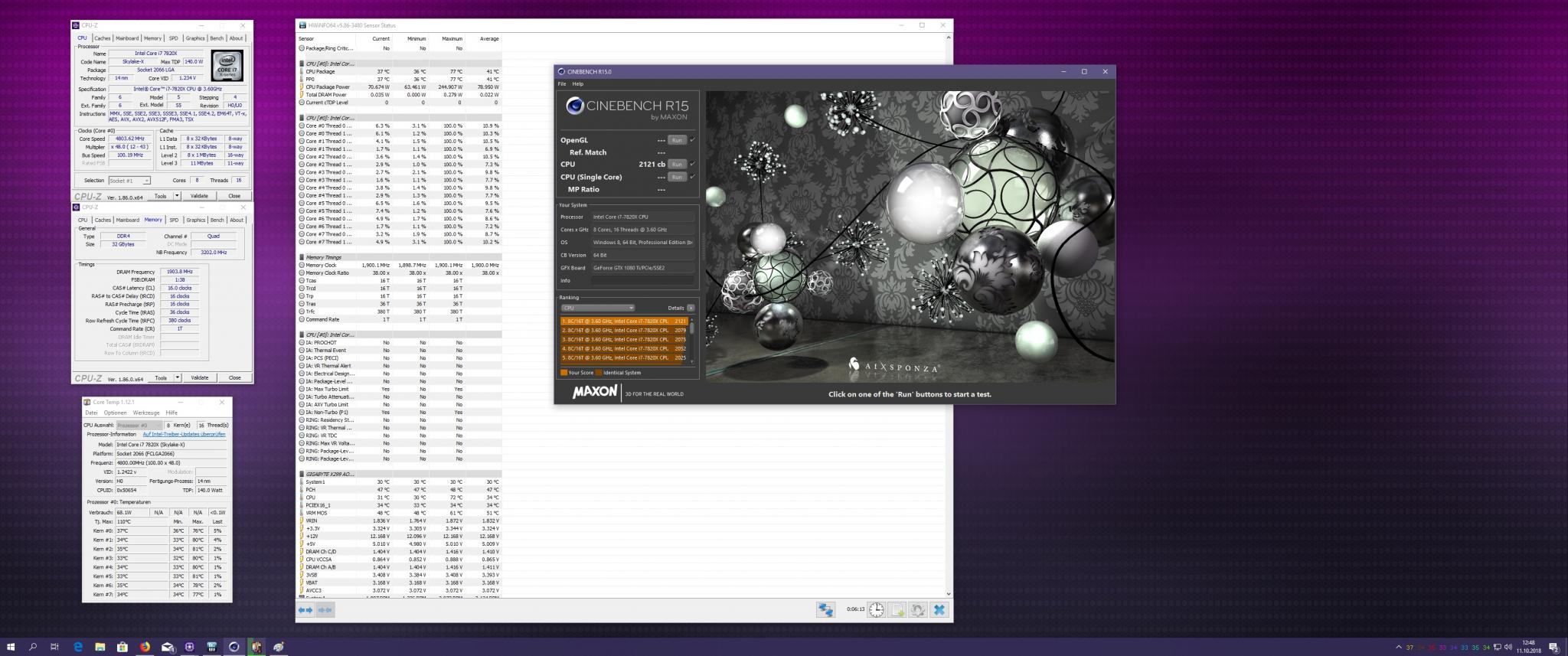
Task: Click HWiNFO collapse columns arrows icon
Action: tap(325, 609)
